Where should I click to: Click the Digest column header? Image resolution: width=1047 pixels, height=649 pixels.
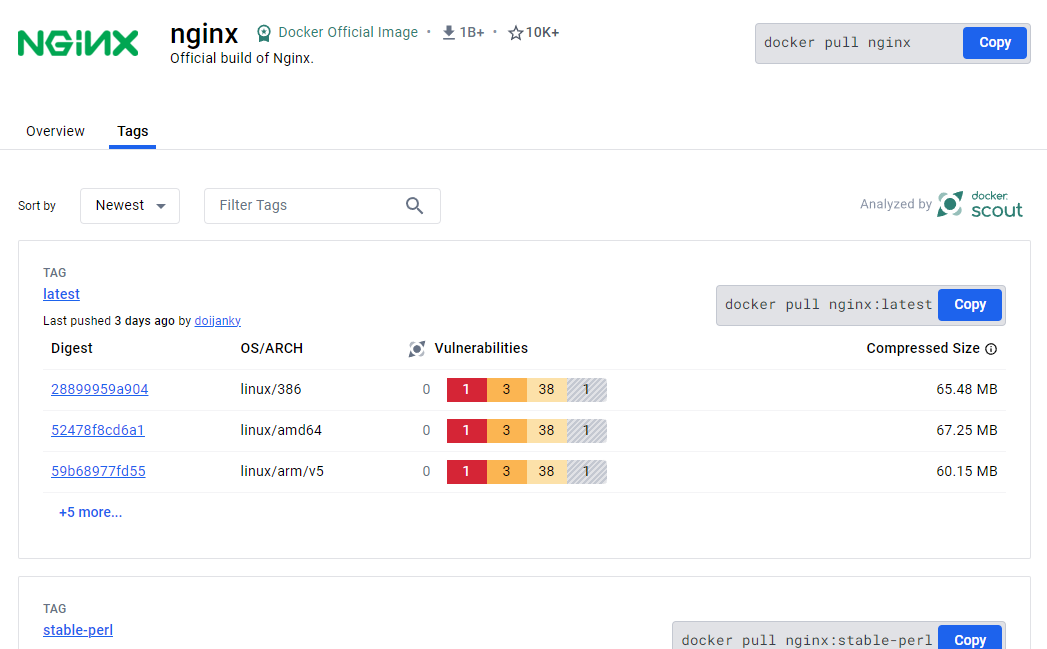71,349
